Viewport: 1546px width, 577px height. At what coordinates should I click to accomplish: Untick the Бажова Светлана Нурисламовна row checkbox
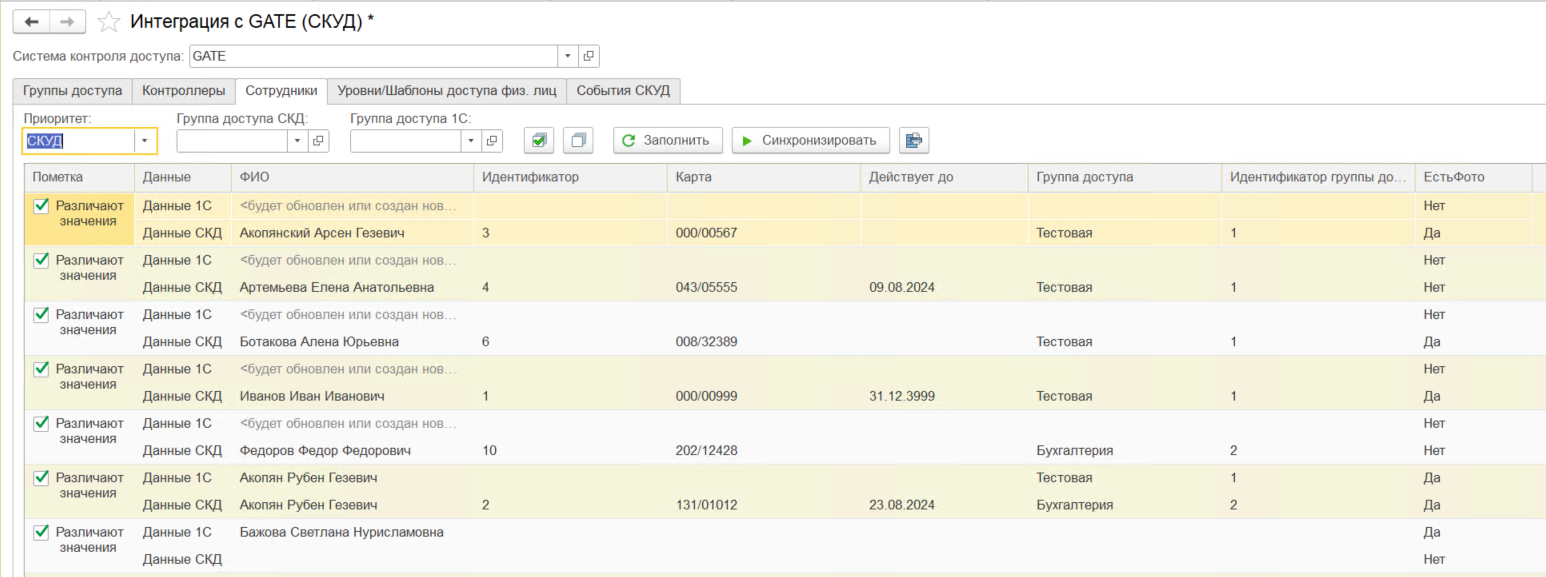point(41,532)
